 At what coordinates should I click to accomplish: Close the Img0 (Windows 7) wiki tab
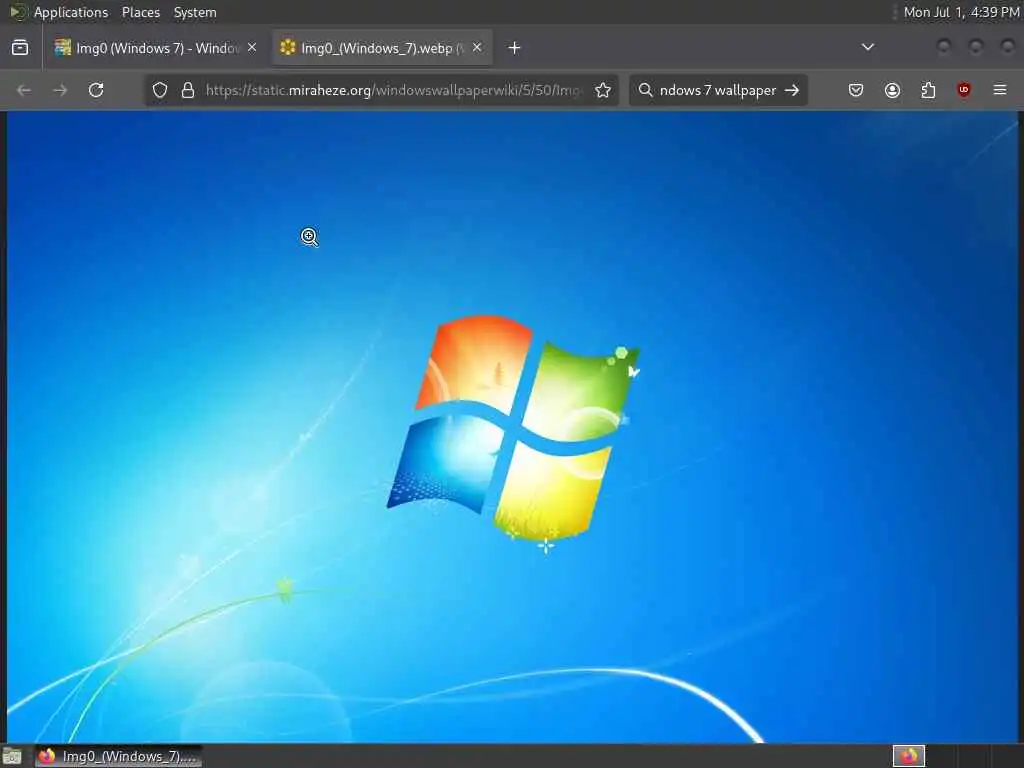[252, 48]
